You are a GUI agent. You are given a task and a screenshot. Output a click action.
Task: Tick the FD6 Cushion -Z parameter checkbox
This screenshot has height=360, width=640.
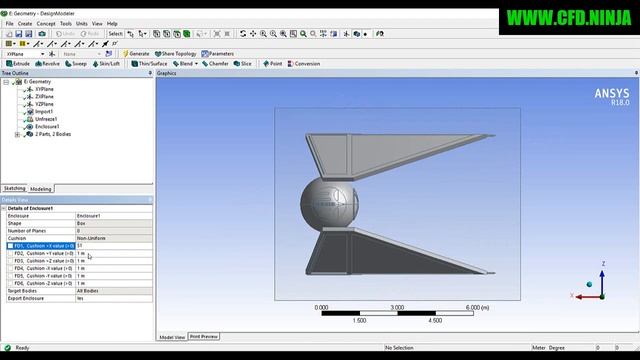click(11, 283)
